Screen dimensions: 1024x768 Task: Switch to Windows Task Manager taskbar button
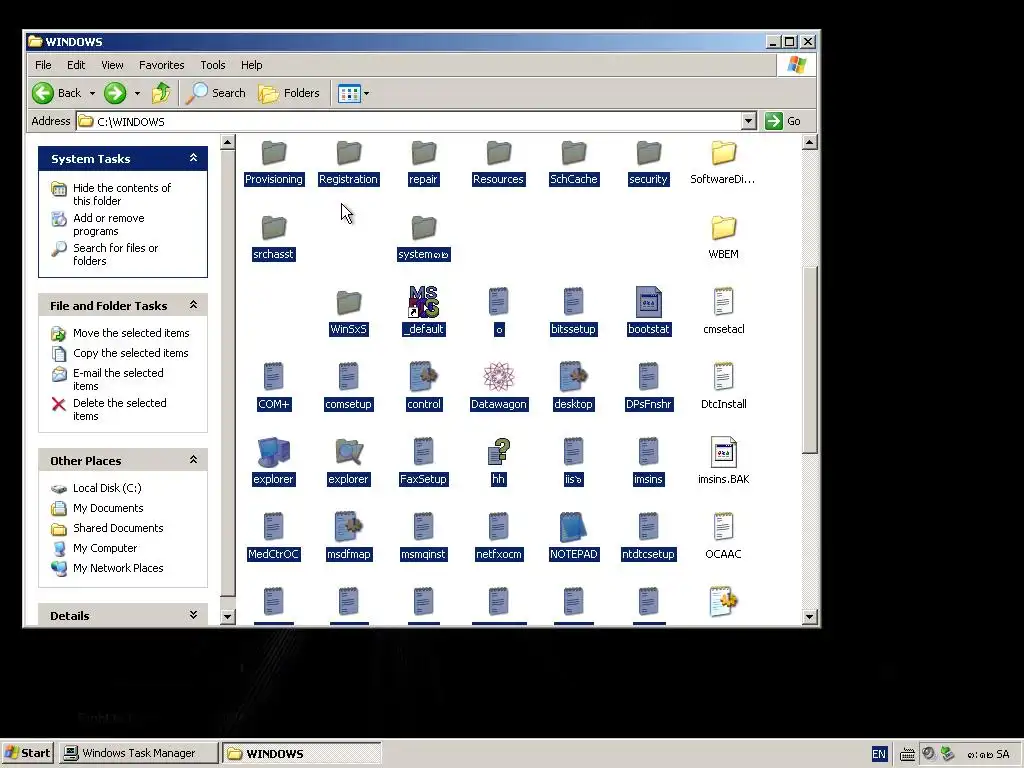point(138,753)
